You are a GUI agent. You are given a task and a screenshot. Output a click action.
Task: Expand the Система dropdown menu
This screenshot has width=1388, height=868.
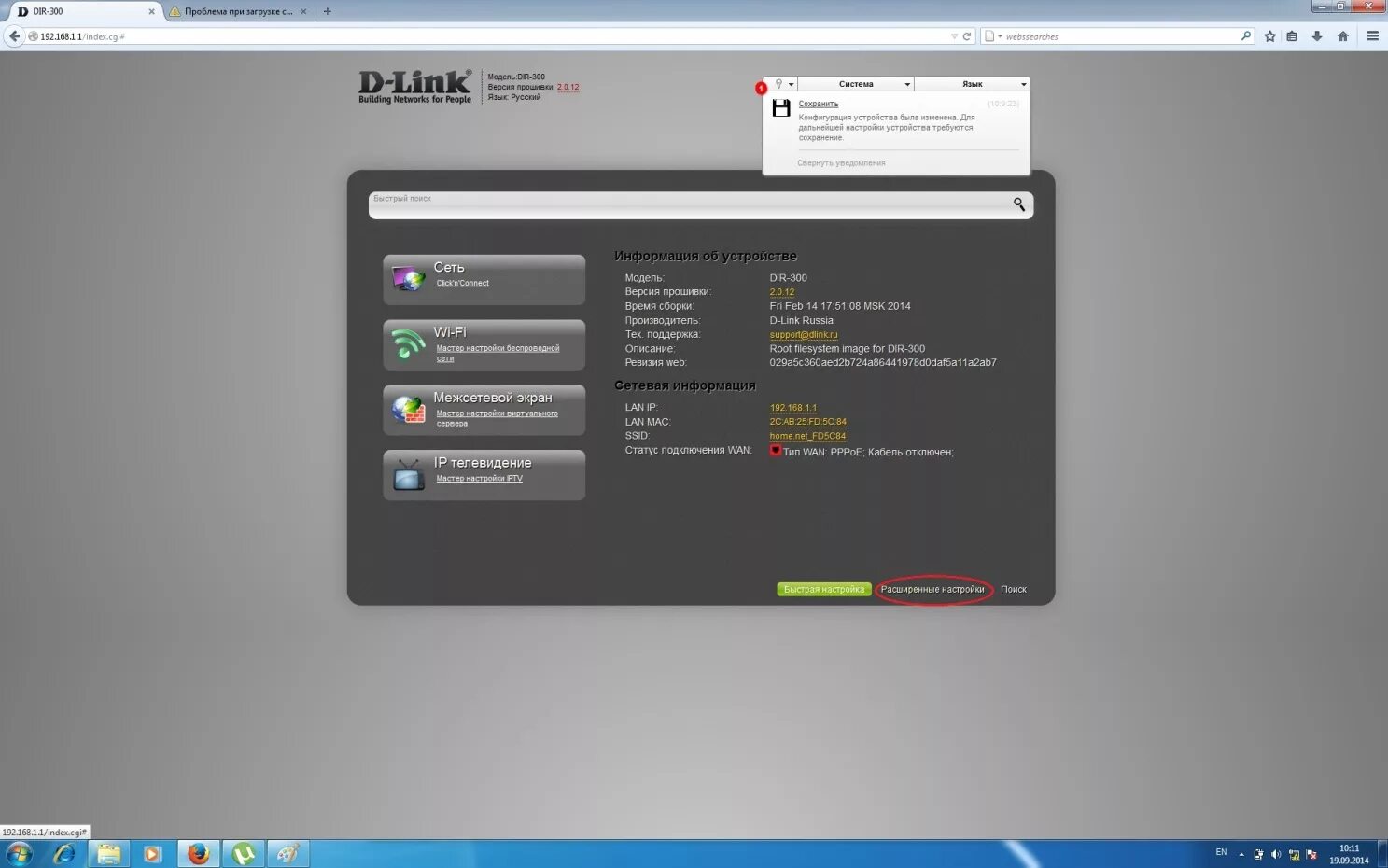[x=856, y=84]
